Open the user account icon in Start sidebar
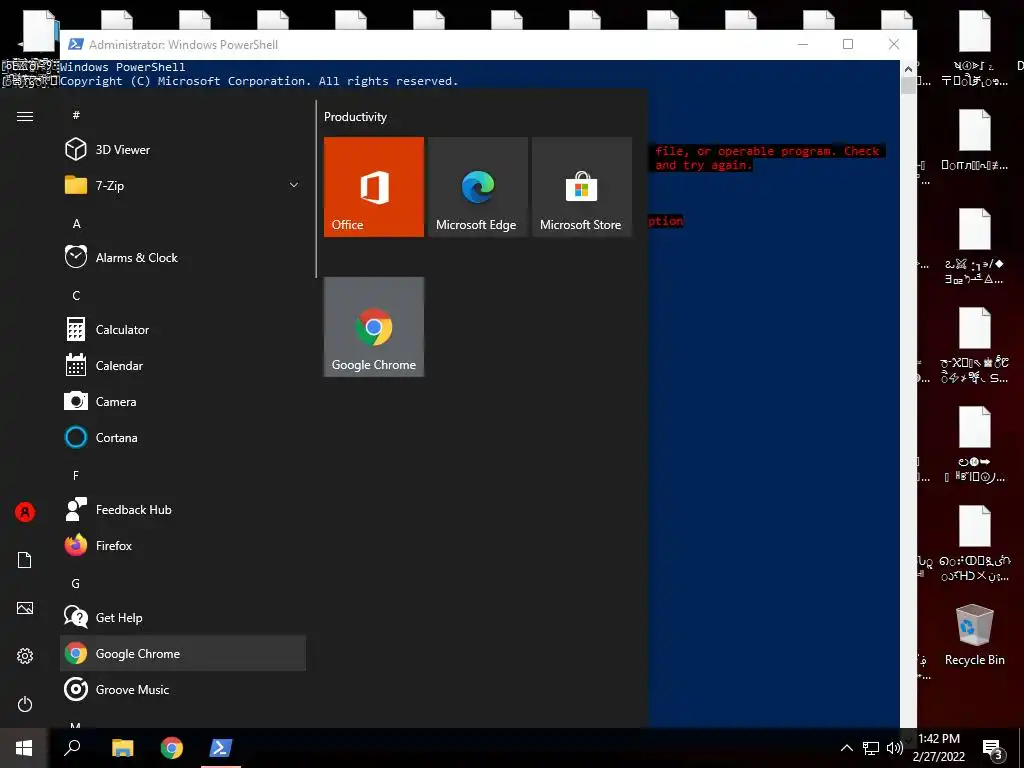 [x=25, y=512]
